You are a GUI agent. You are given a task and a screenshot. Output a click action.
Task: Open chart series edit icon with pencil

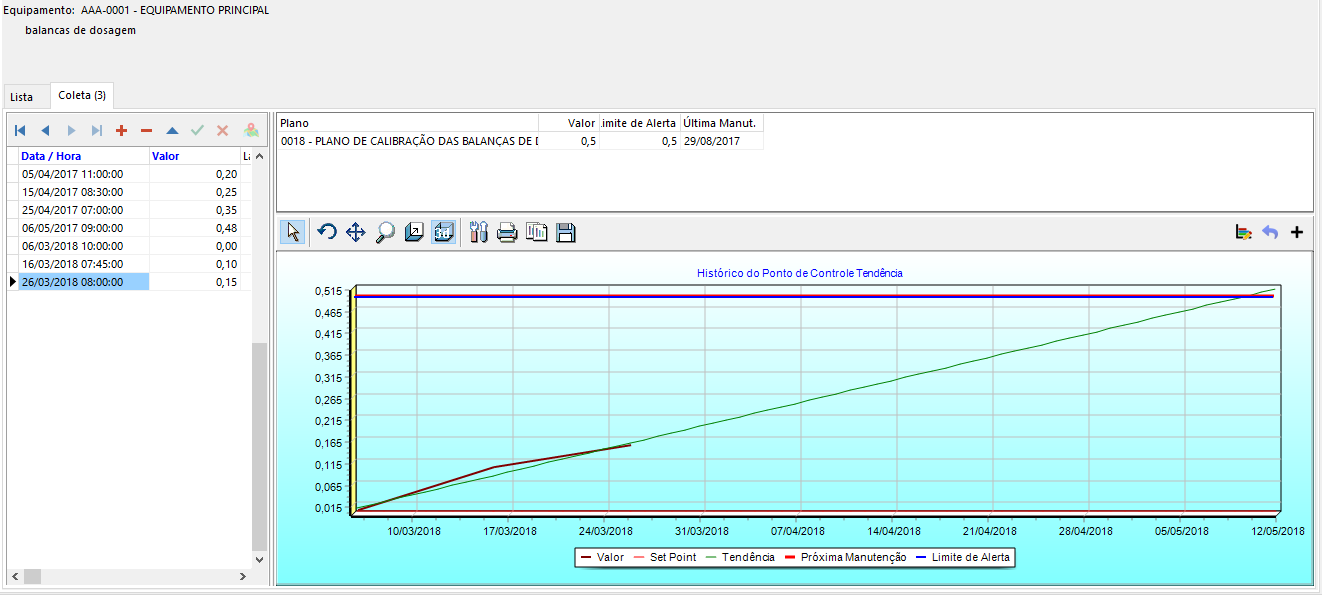pyautogui.click(x=1243, y=232)
